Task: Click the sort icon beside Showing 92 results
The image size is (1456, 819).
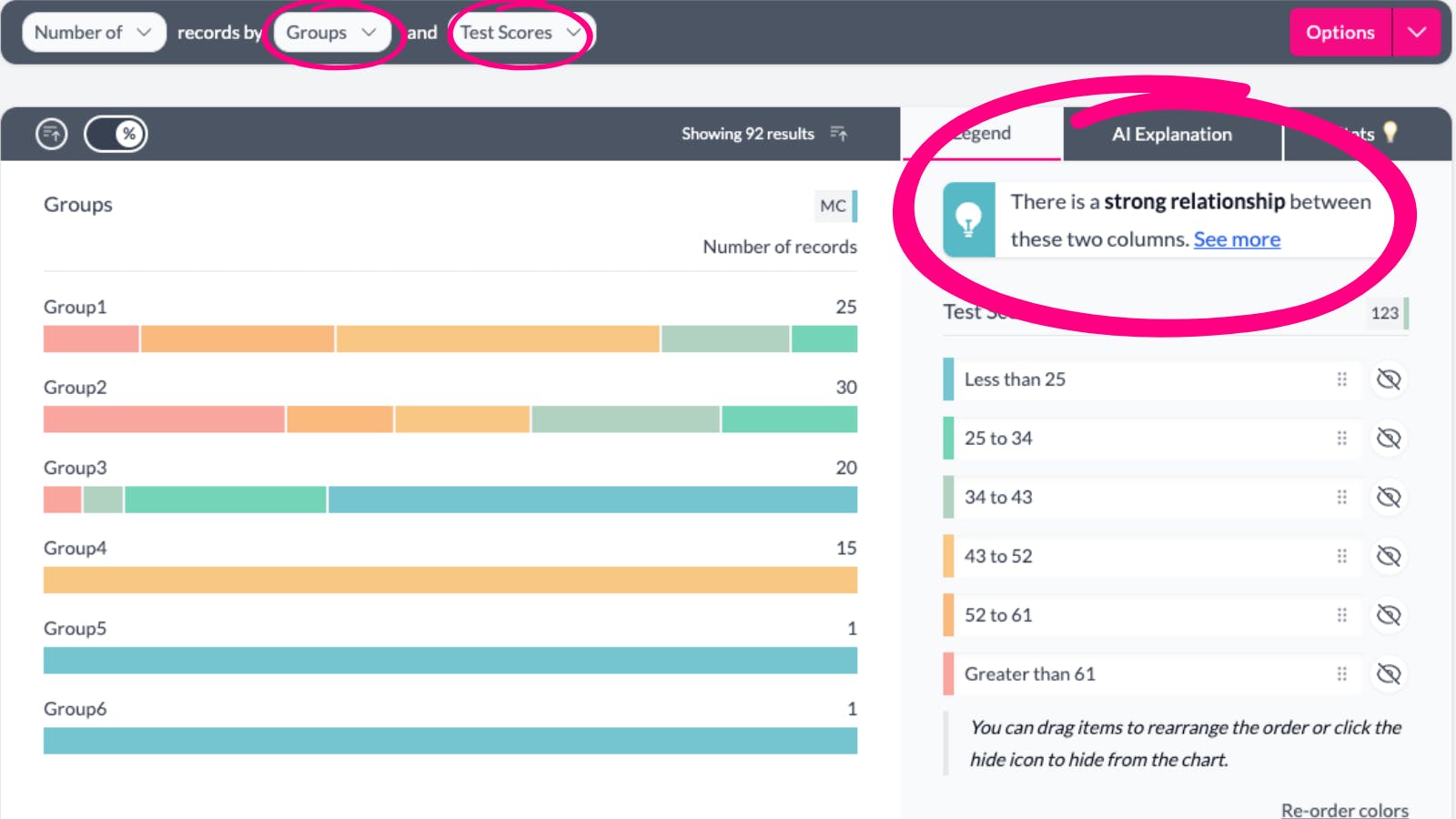Action: 839,134
